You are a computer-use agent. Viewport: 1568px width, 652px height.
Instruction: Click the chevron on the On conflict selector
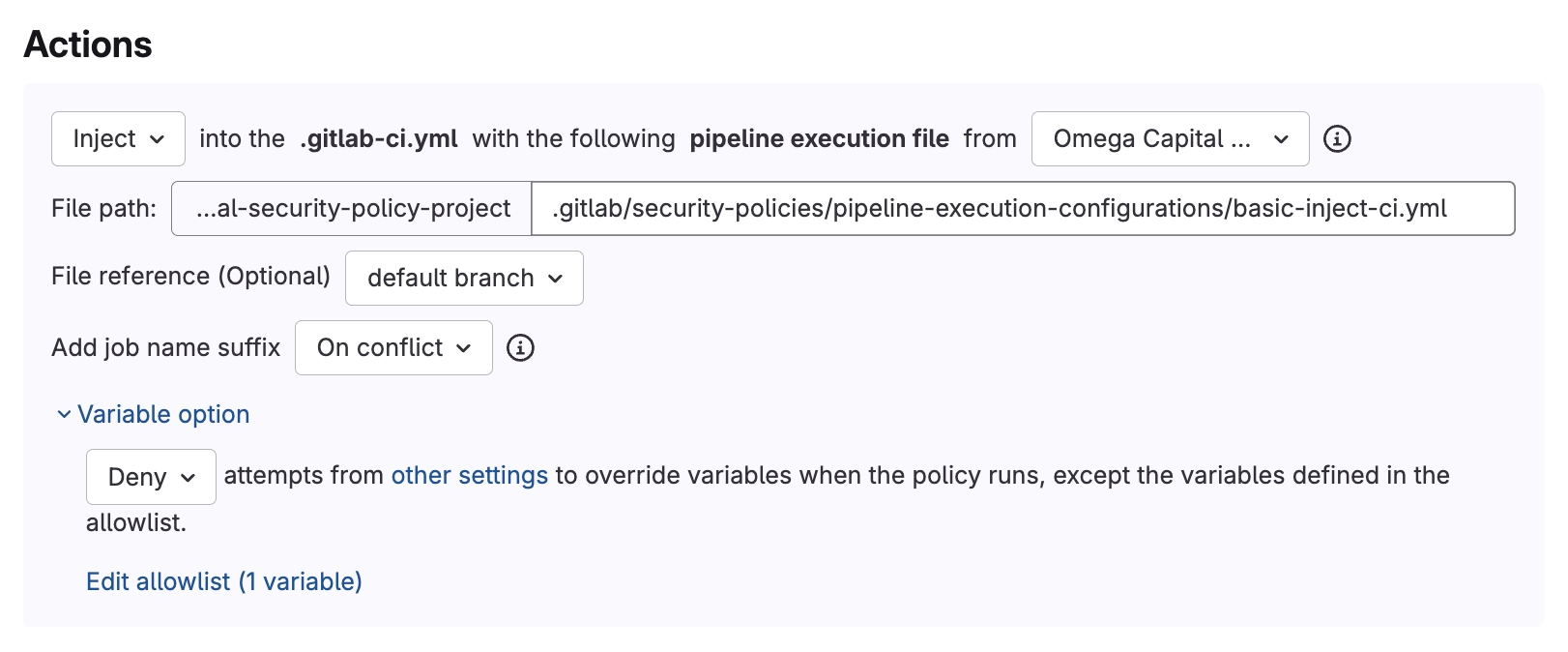click(465, 348)
